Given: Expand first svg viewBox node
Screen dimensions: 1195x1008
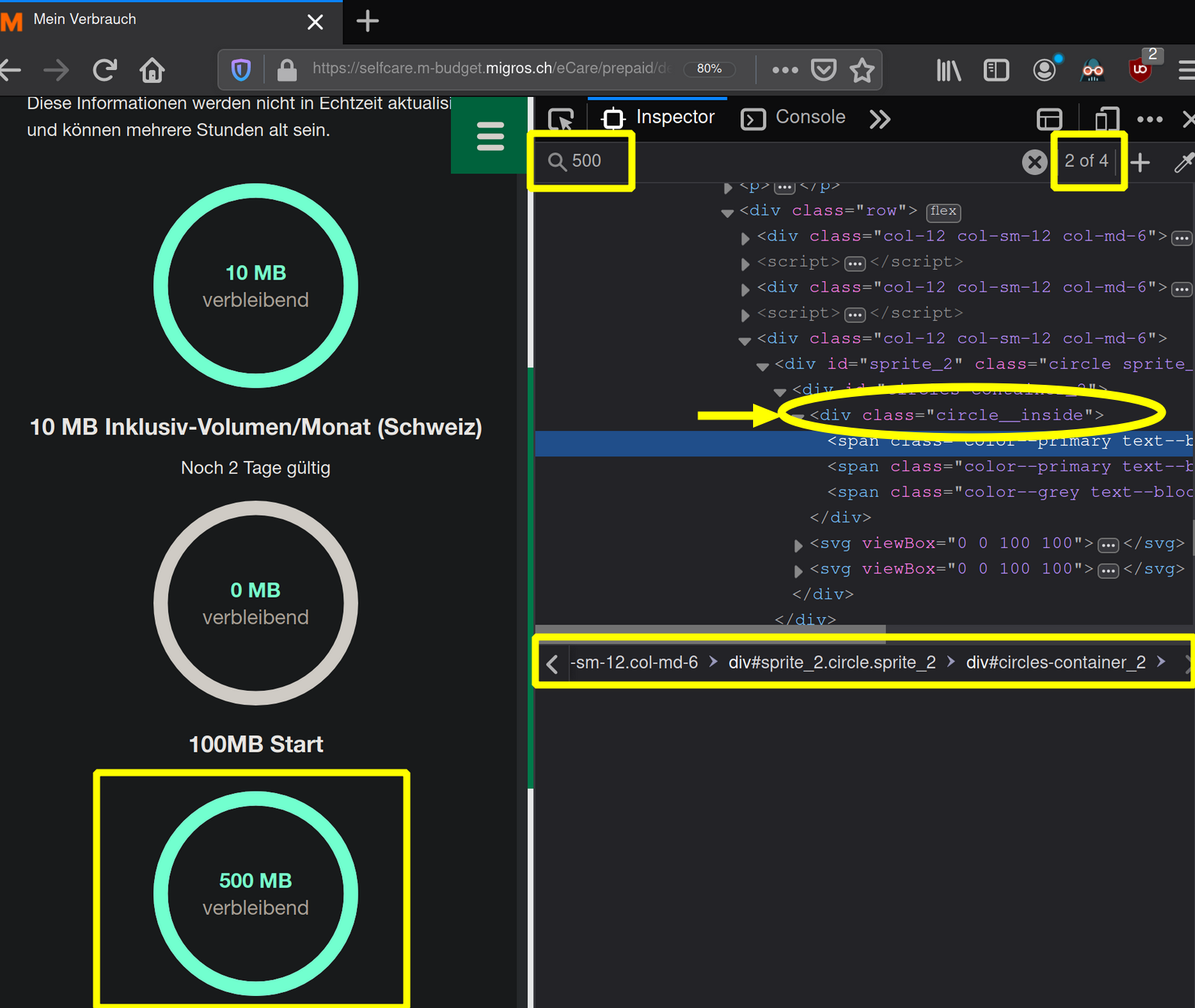Looking at the screenshot, I should pyautogui.click(x=798, y=545).
